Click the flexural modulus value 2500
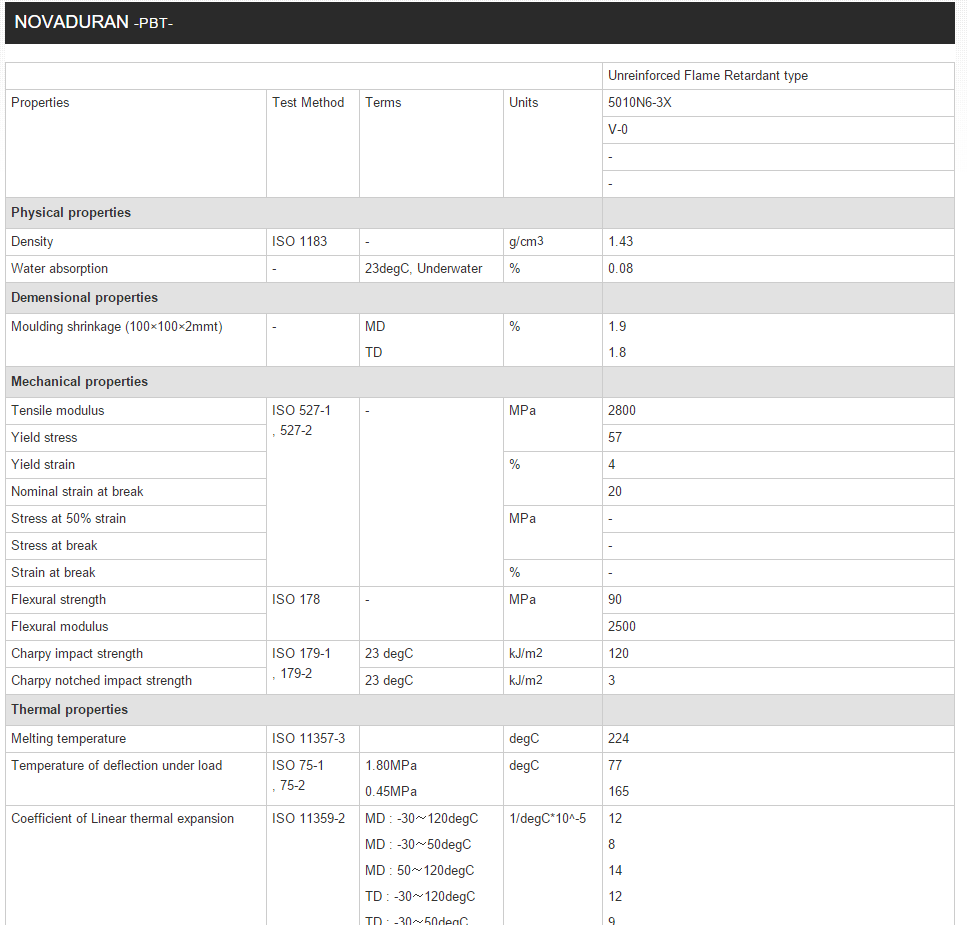The image size is (967, 925). click(x=622, y=627)
